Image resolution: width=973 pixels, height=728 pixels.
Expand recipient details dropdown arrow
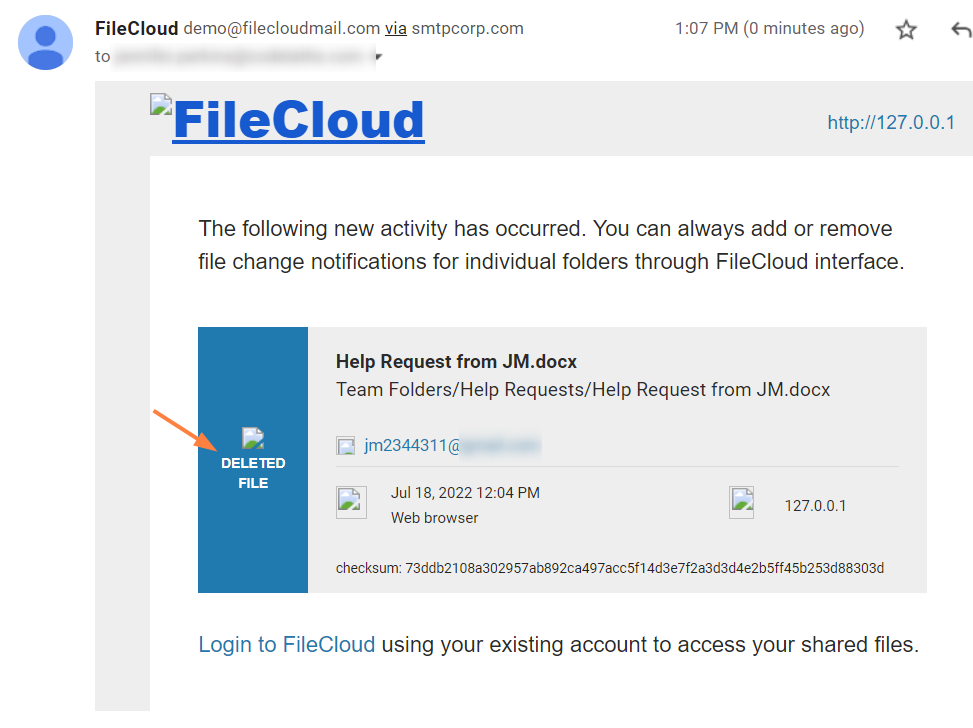click(x=378, y=57)
